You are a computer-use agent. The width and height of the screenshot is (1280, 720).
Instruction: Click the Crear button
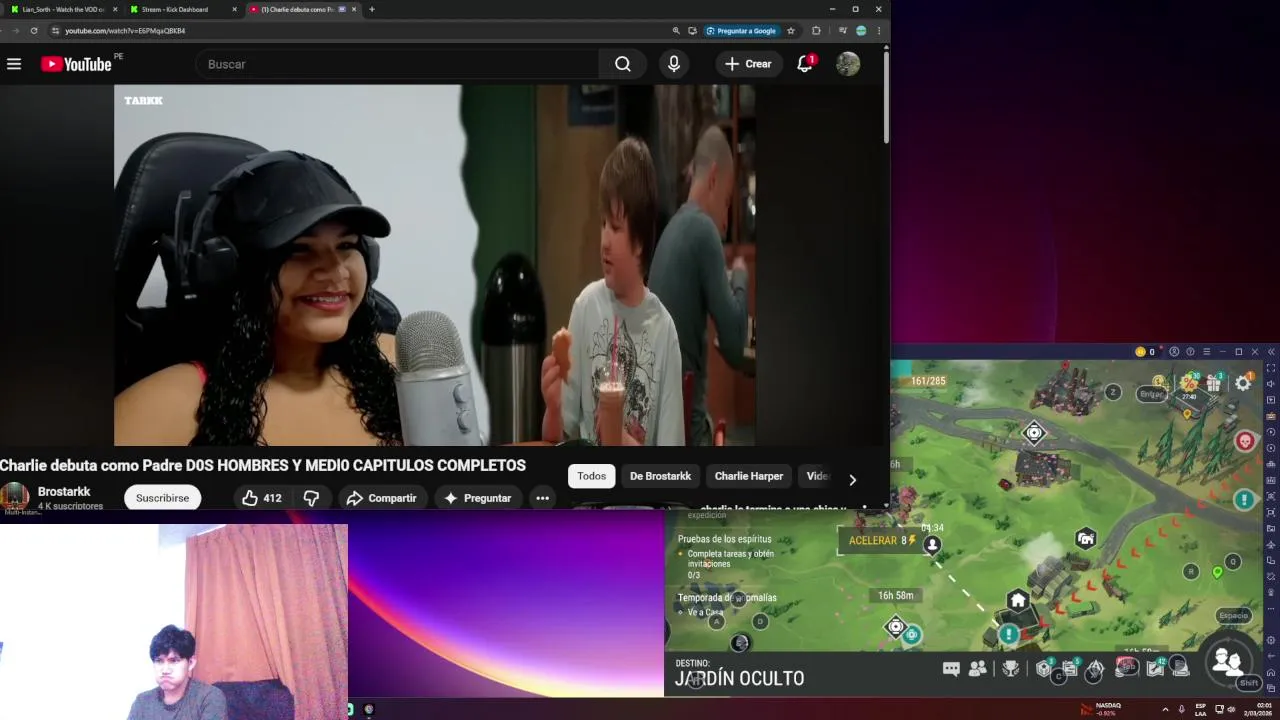tap(748, 64)
